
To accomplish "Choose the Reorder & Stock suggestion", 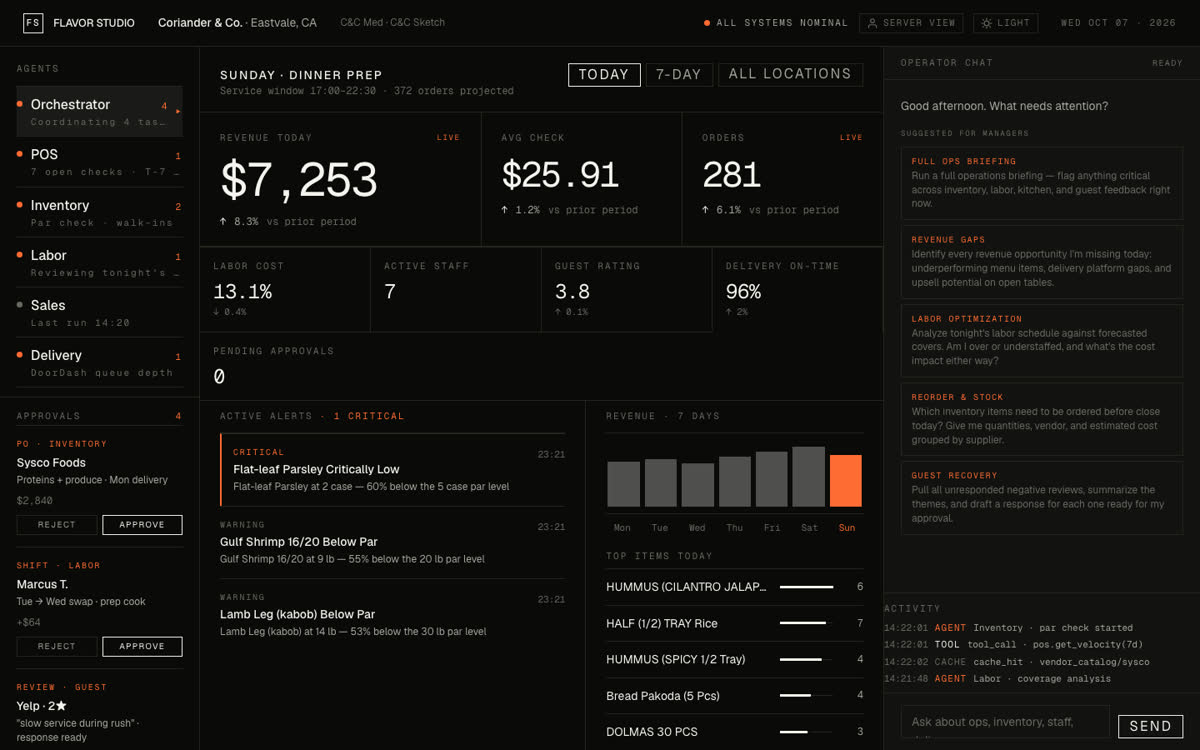I will [x=1042, y=418].
